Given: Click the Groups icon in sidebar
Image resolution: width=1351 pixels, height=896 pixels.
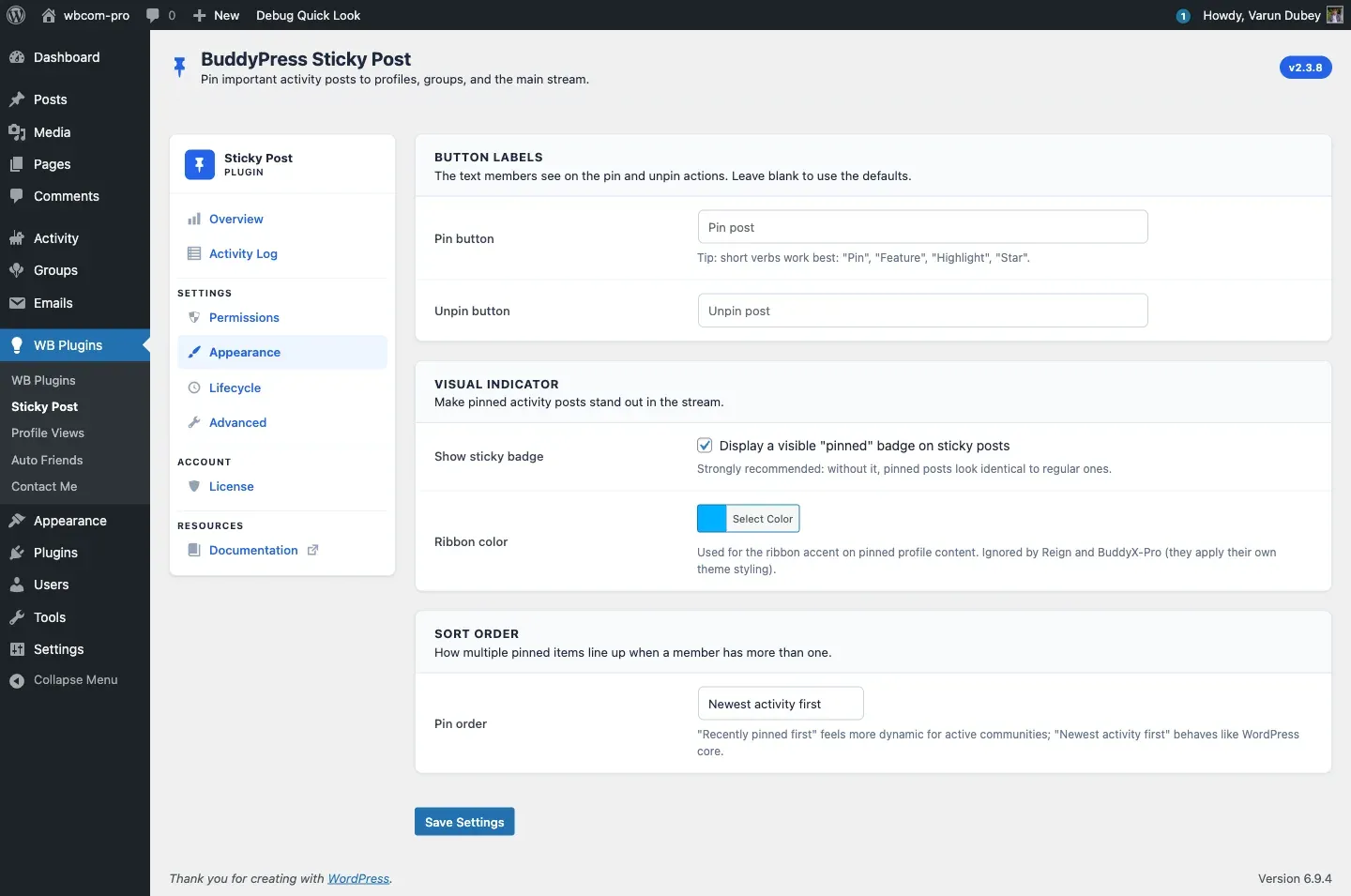Looking at the screenshot, I should 17,270.
